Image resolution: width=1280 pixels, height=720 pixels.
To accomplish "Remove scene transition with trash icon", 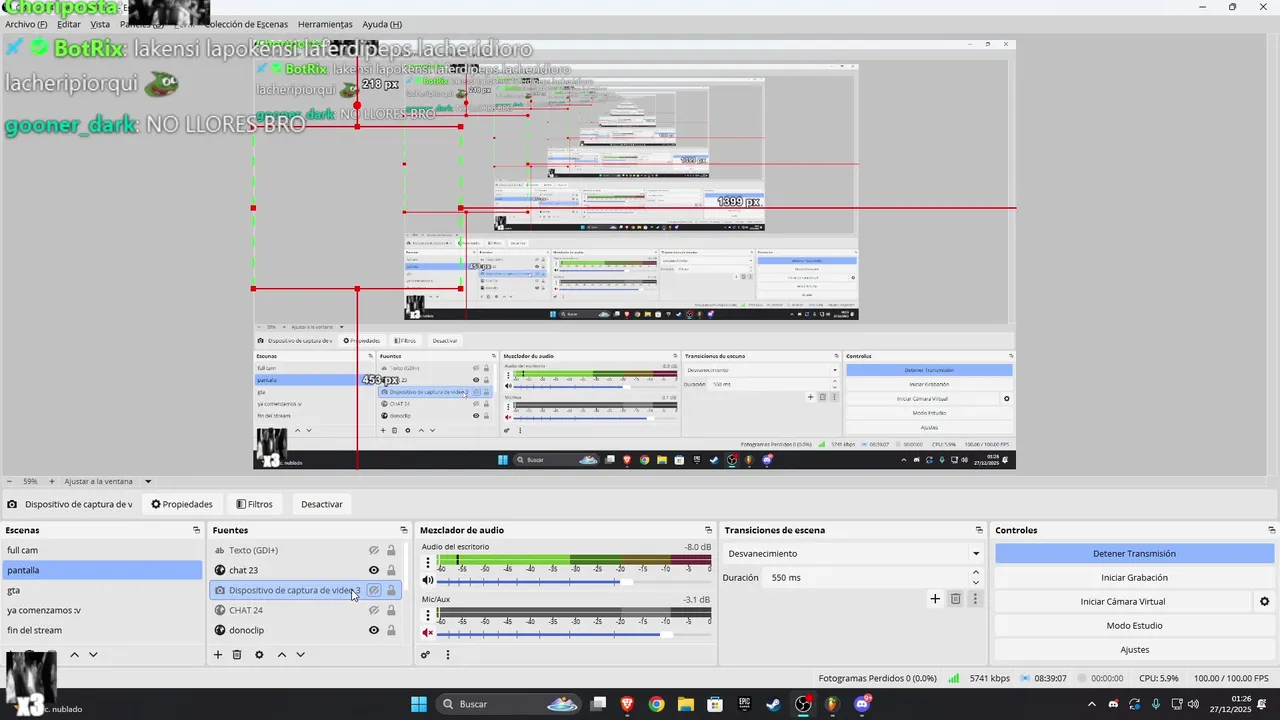I will tap(955, 599).
